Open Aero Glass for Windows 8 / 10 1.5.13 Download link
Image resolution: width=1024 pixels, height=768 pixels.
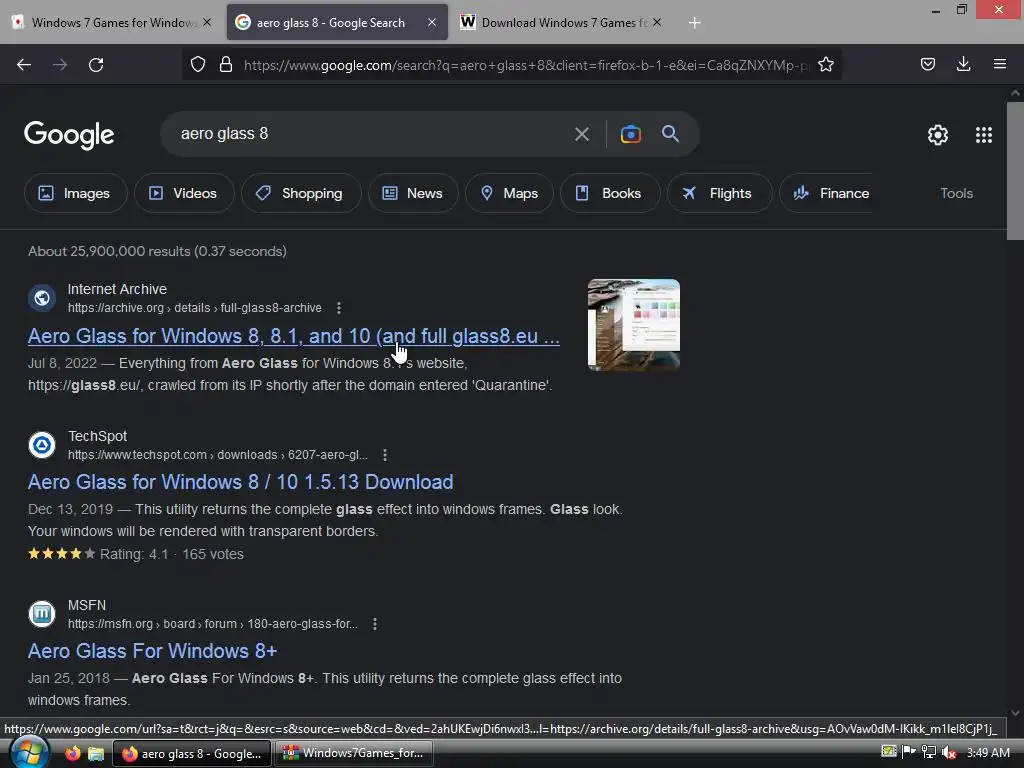(240, 482)
